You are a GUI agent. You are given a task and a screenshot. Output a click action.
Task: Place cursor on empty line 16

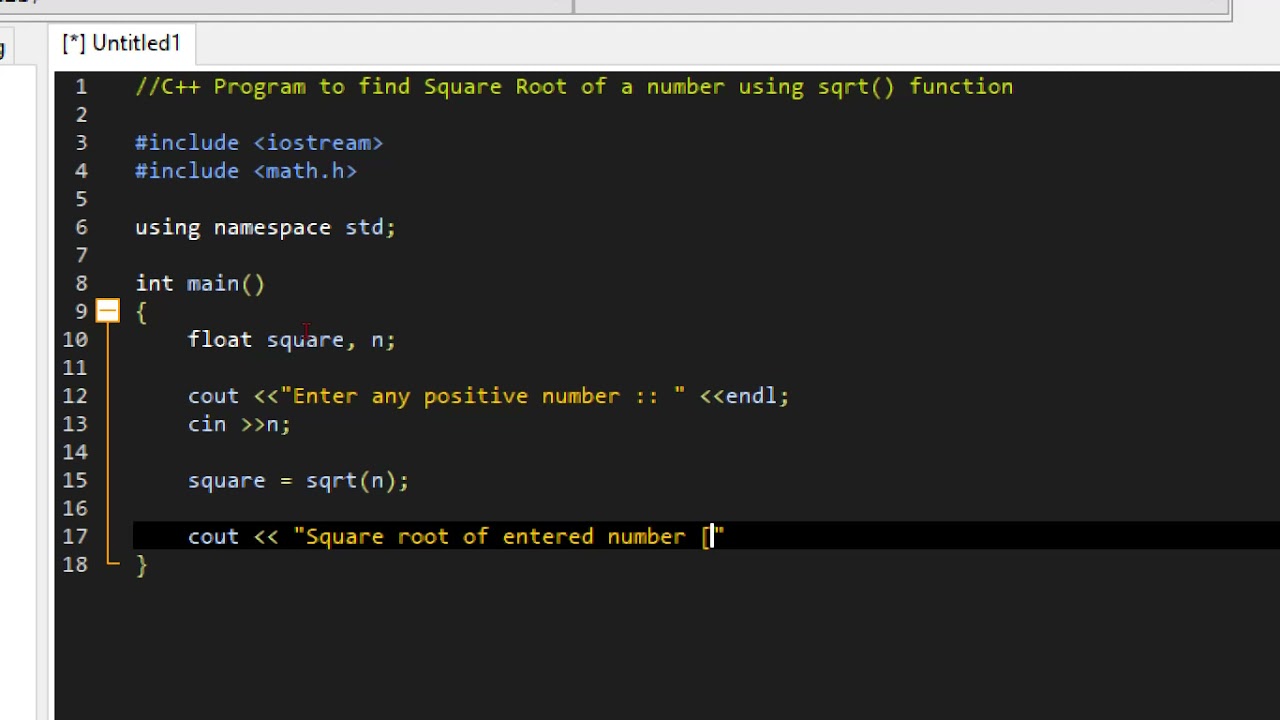400,509
